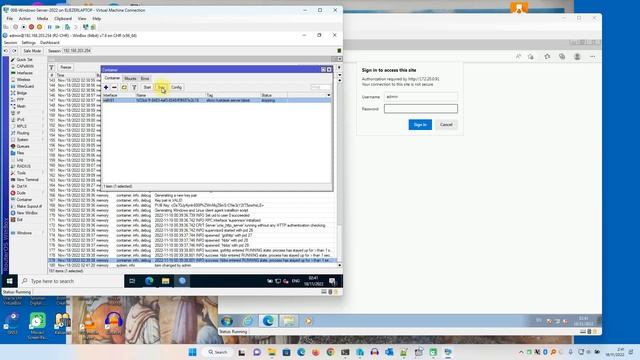Open PPP in the WinBox sidebar
Image resolution: width=640 pixels, height=360 pixels.
pos(20,100)
